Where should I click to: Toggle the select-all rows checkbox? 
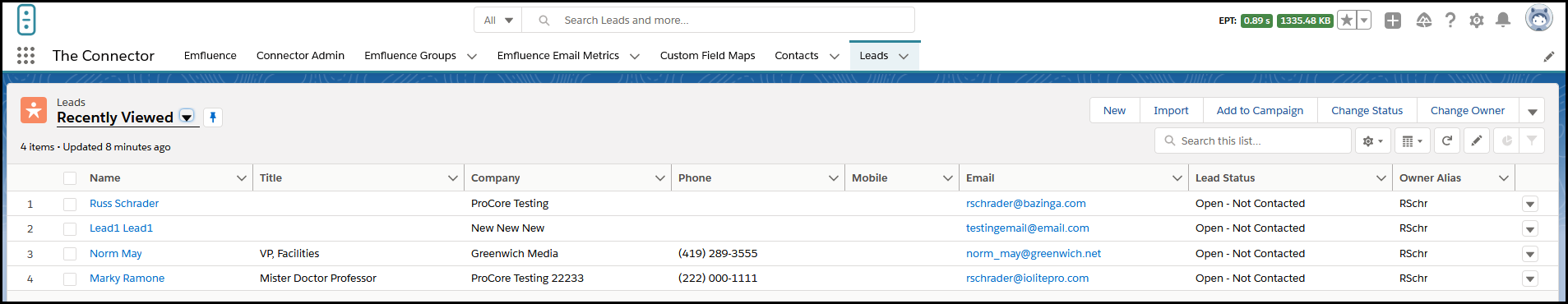coord(70,178)
